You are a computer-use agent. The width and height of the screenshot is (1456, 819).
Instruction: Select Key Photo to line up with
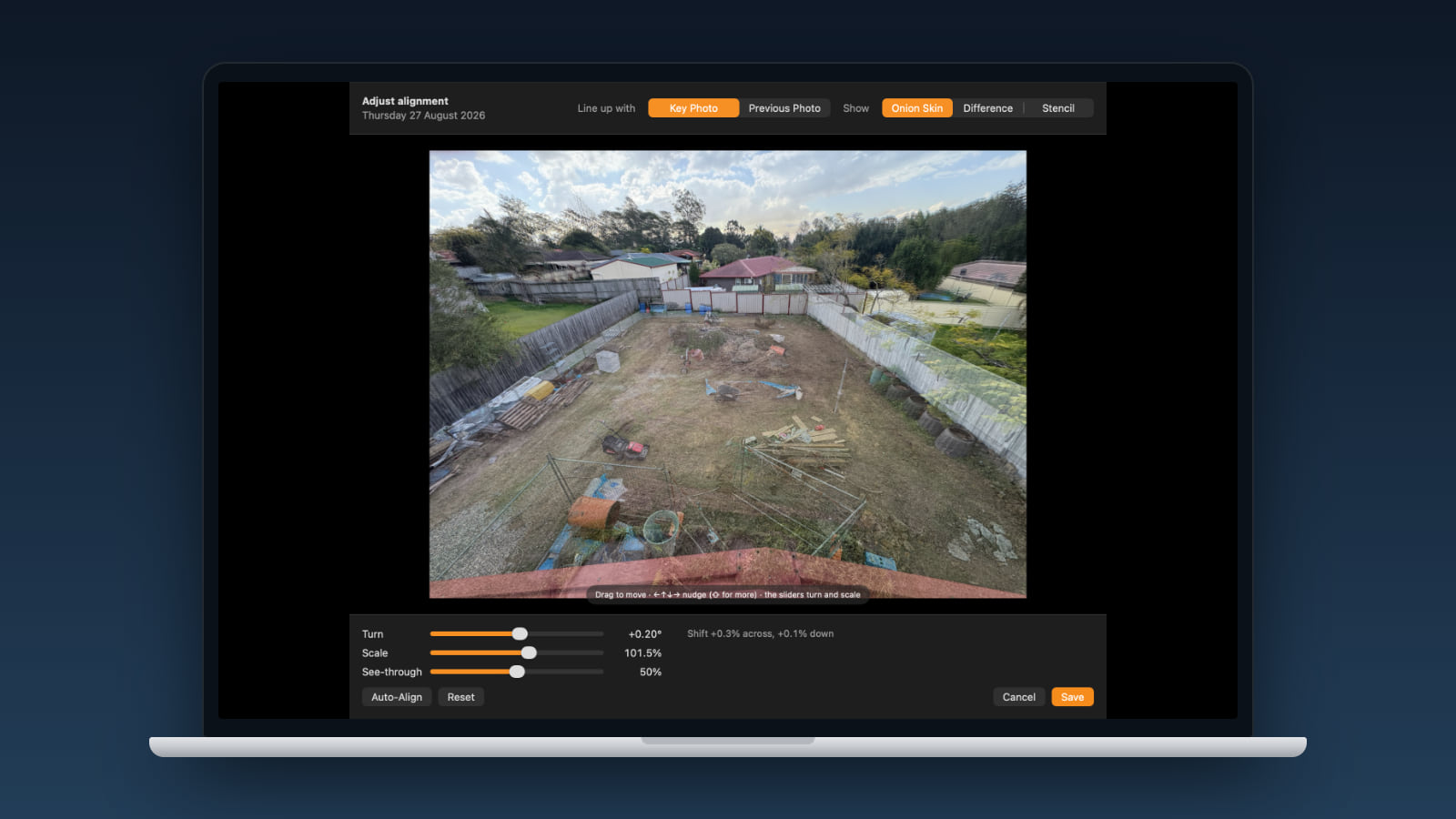point(693,108)
